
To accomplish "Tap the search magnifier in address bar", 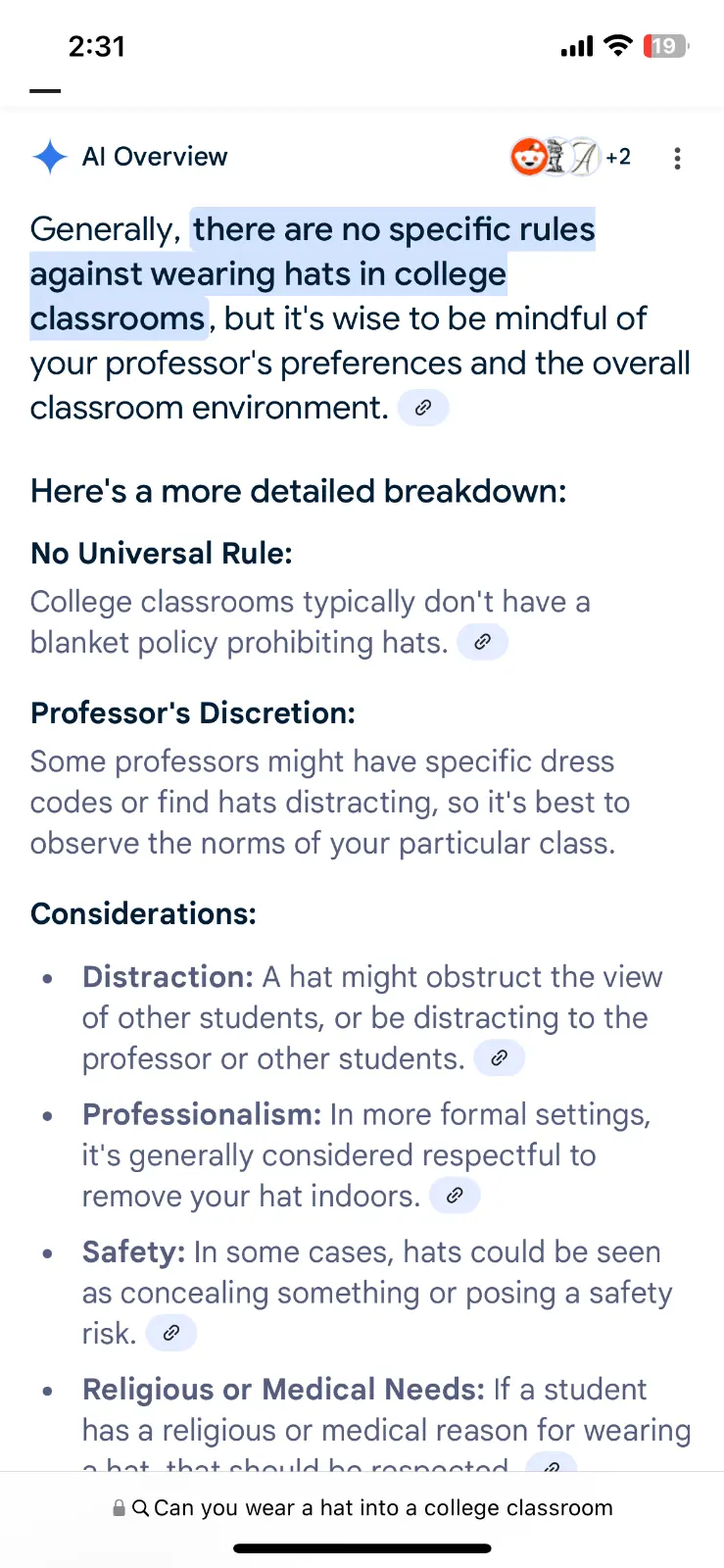I will 140,1508.
